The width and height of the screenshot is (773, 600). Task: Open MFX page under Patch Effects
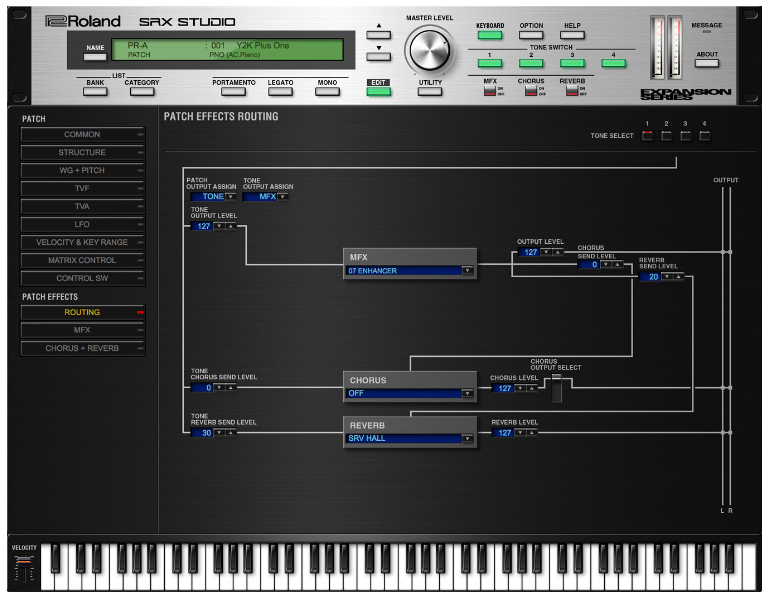[82, 330]
